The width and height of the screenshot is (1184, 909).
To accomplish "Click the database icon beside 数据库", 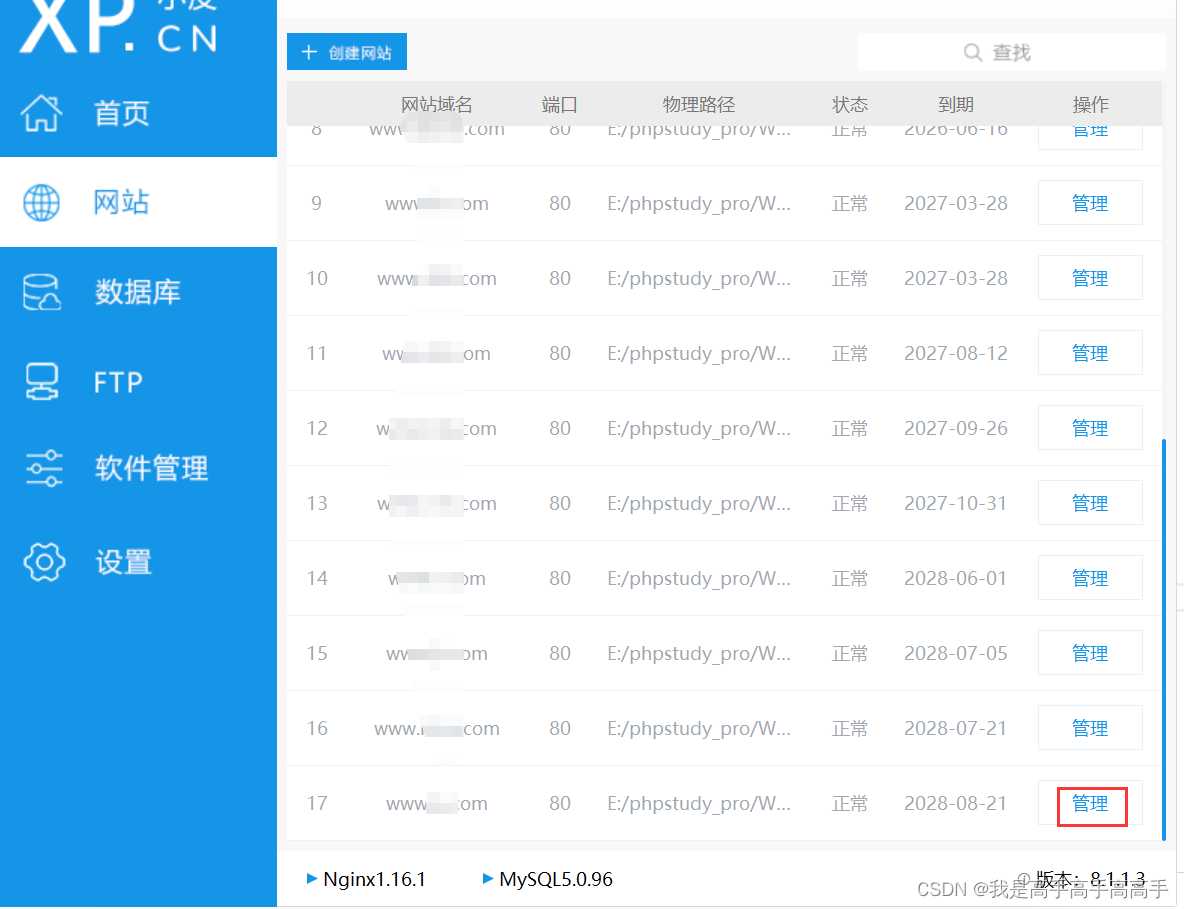I will [42, 291].
